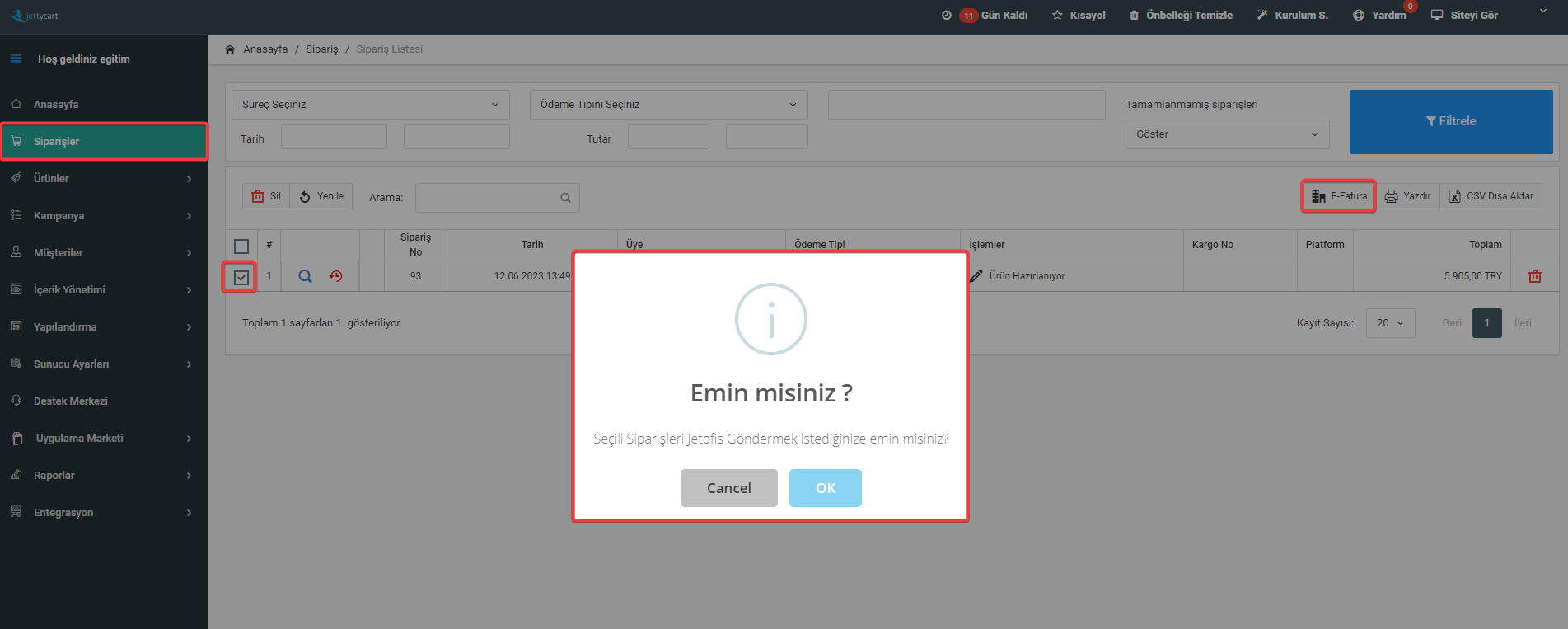Click the magnifier view icon for order 93
Screen dimensions: 1568x629
(305, 276)
